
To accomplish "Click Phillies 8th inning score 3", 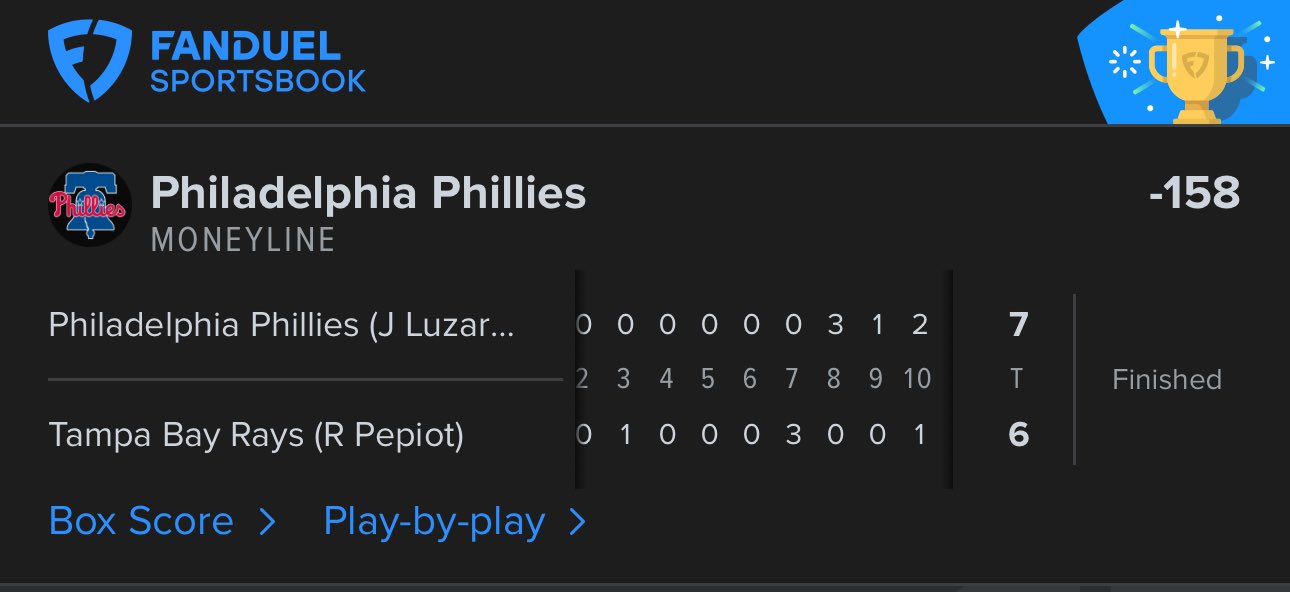I will pyautogui.click(x=835, y=324).
